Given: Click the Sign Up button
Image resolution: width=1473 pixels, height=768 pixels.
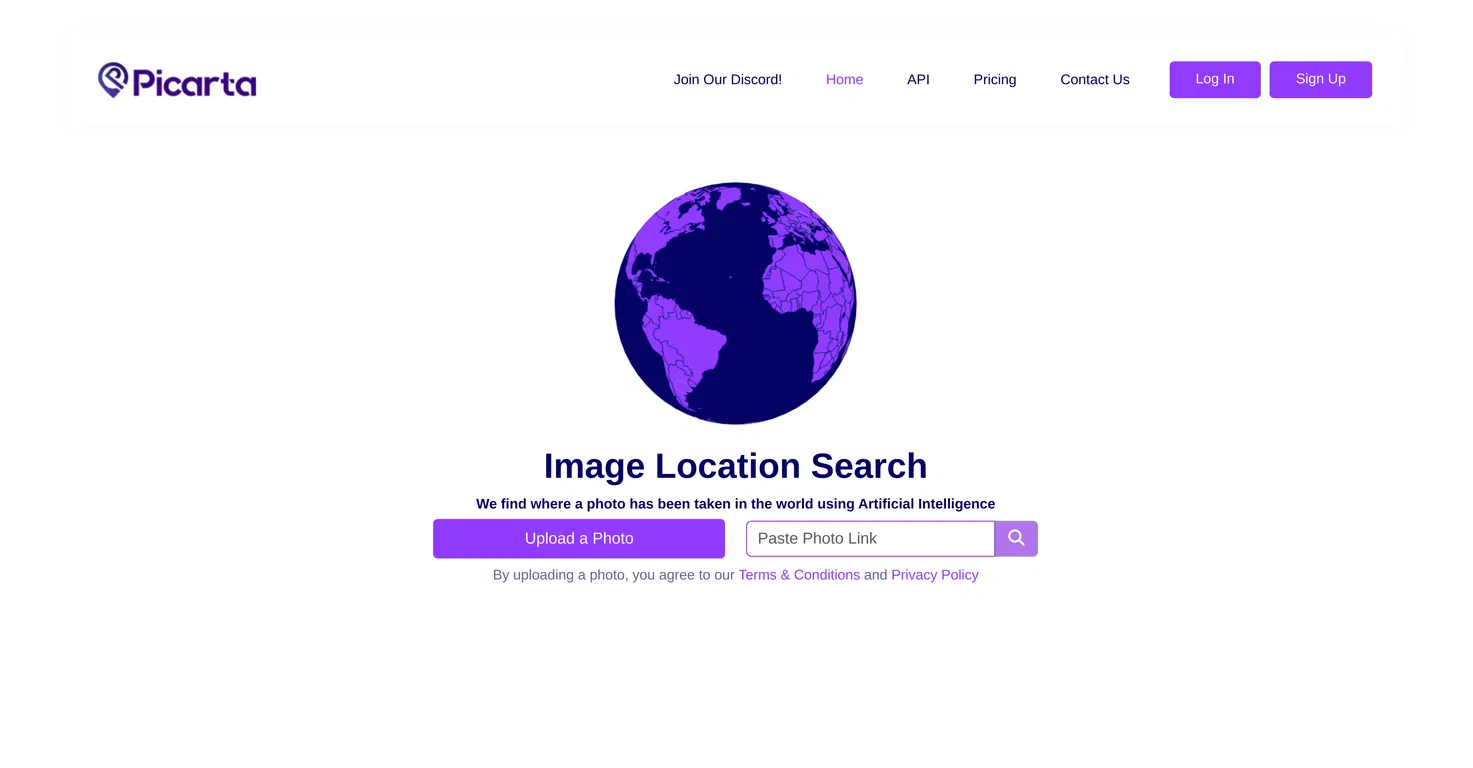Looking at the screenshot, I should (1321, 79).
